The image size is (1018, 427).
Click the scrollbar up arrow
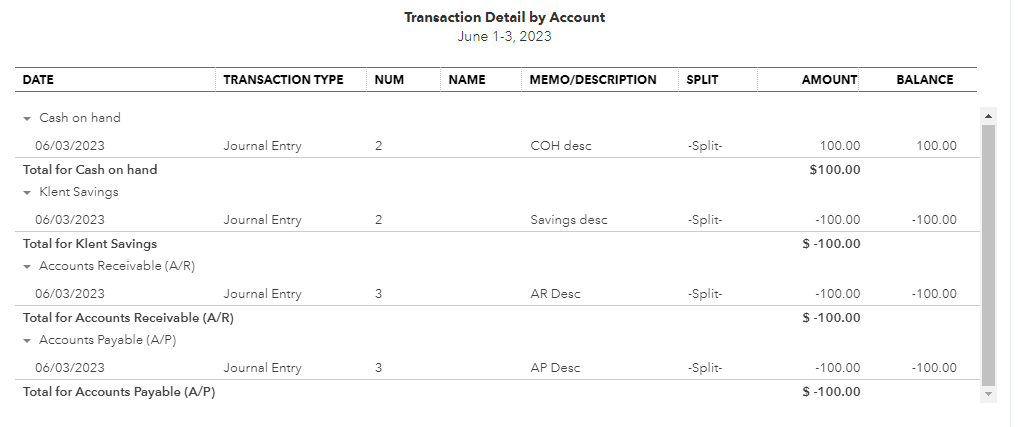[x=988, y=116]
